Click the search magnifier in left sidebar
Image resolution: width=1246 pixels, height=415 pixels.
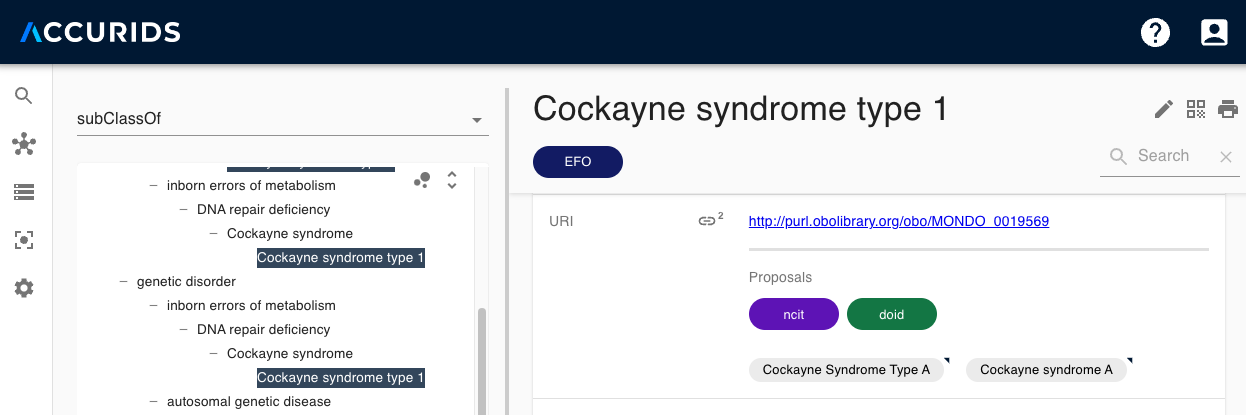(x=24, y=96)
